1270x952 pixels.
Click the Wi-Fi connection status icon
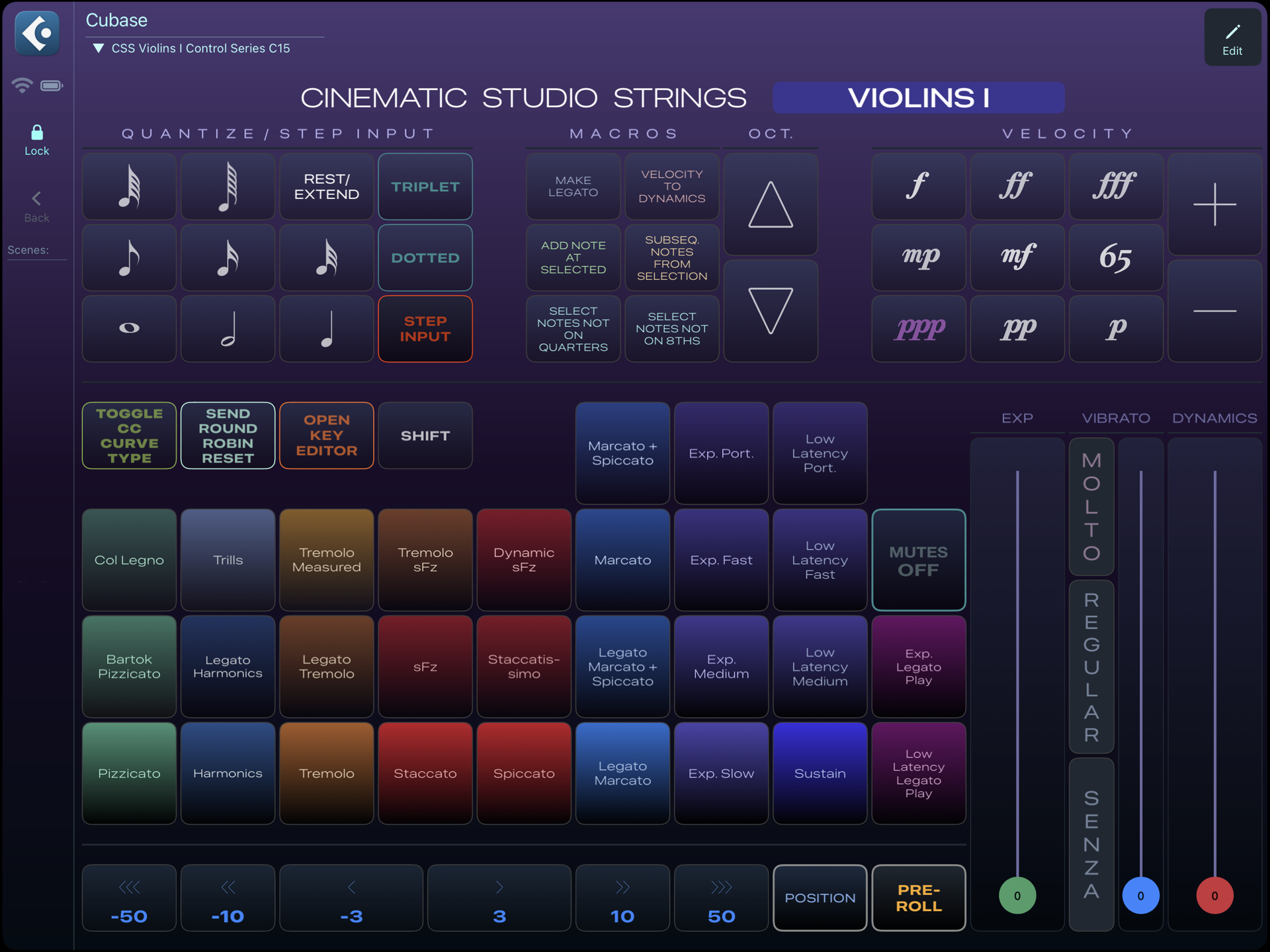(22, 85)
